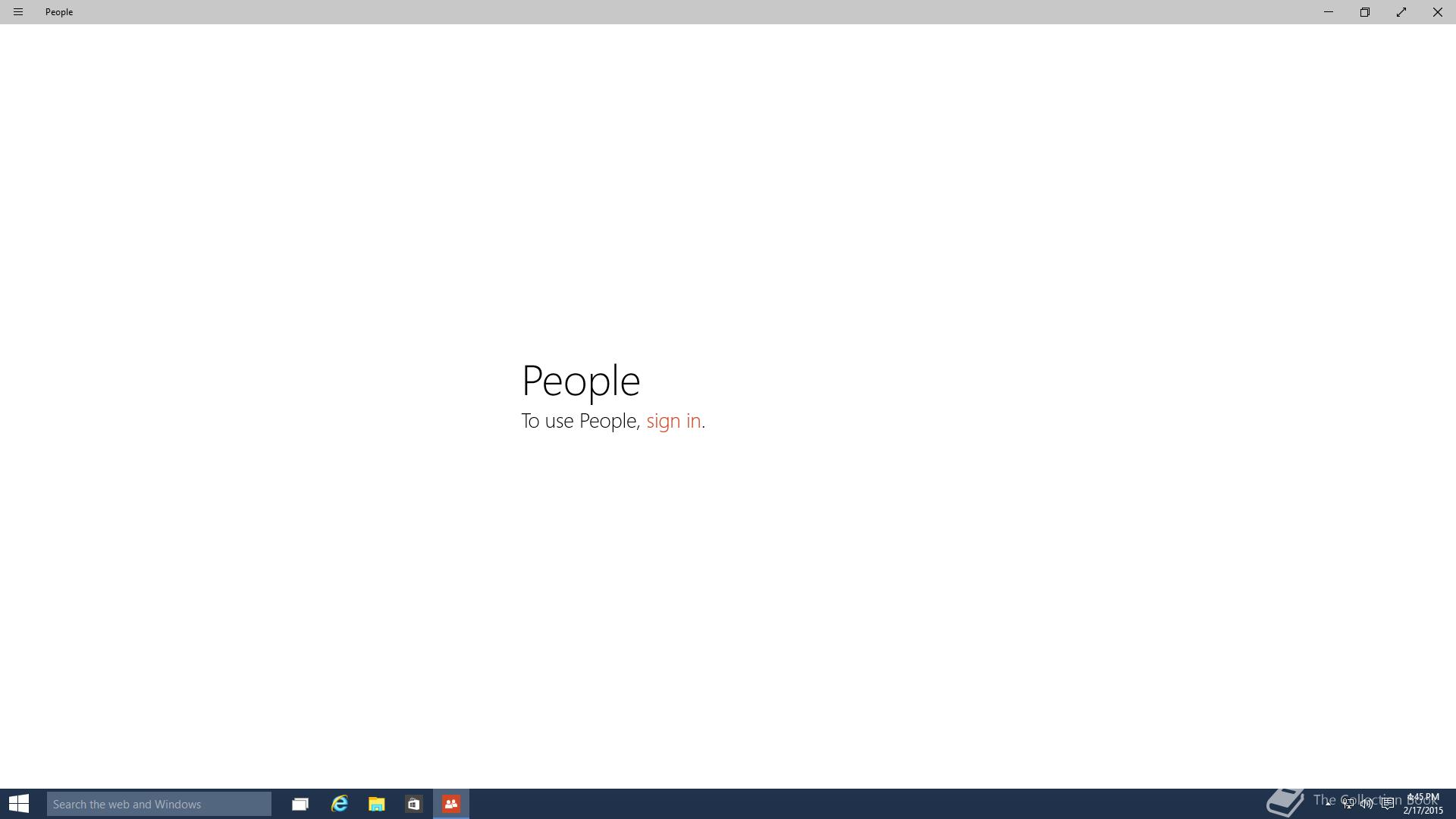This screenshot has height=819, width=1456.
Task: Open the clock showing 2/17/2015
Action: [x=1423, y=804]
